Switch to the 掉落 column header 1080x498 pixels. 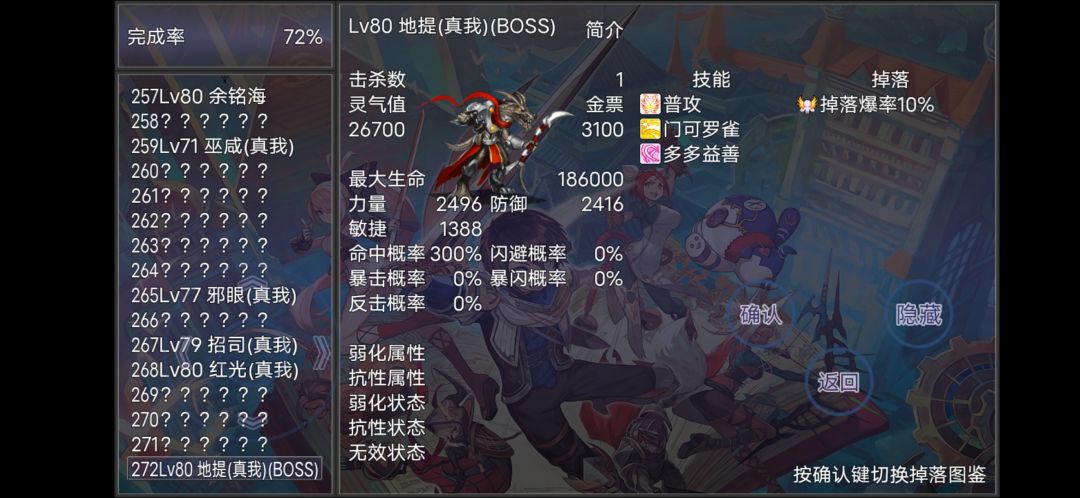(890, 80)
